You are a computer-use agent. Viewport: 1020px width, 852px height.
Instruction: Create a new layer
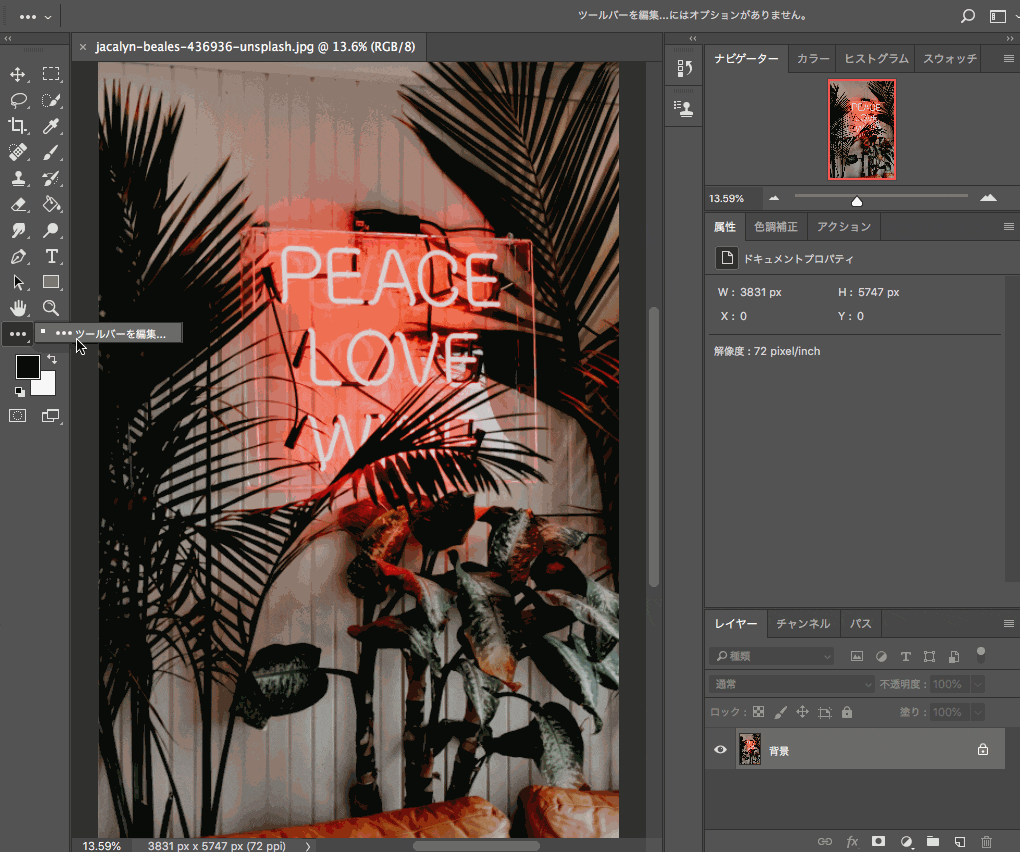(x=960, y=842)
